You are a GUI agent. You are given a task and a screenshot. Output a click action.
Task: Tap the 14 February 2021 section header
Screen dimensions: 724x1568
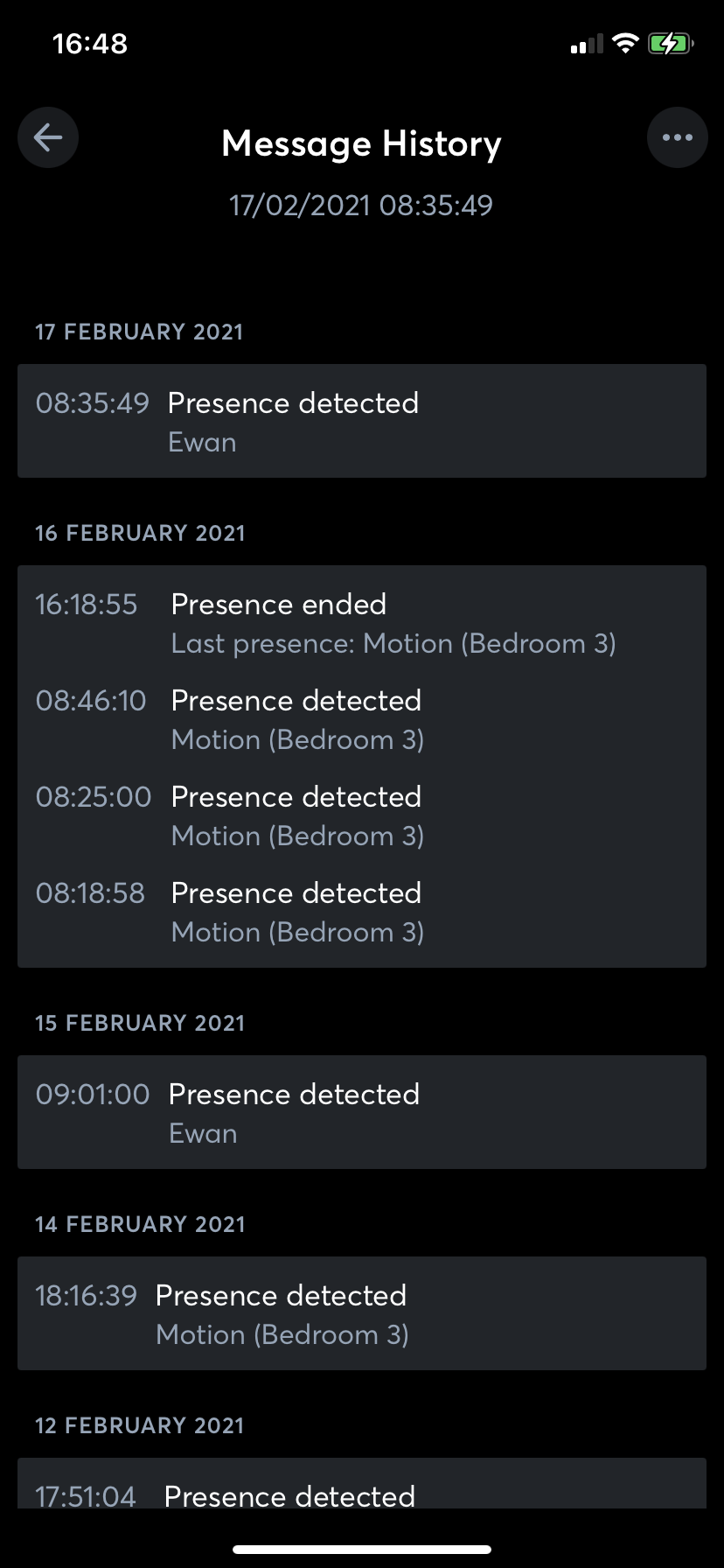(x=140, y=1224)
